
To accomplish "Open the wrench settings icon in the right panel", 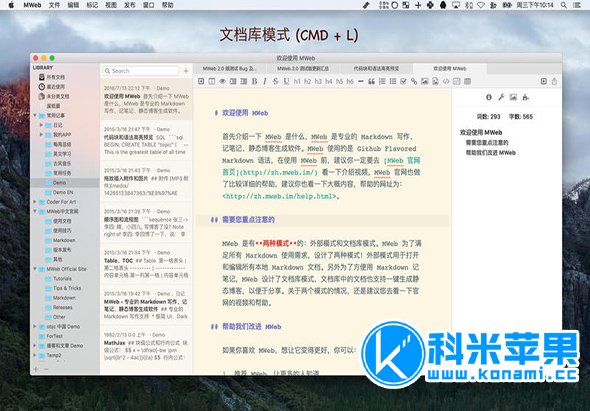I will tap(501, 97).
